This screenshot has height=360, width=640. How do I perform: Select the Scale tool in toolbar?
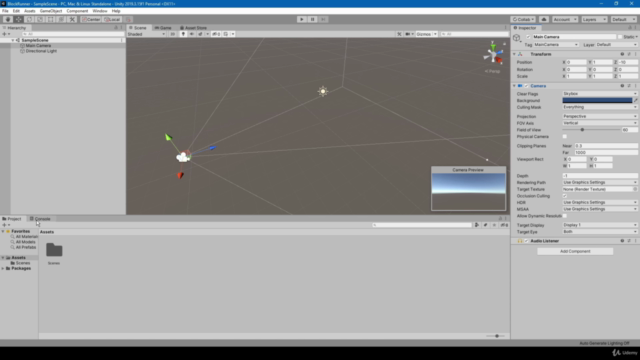coord(40,19)
